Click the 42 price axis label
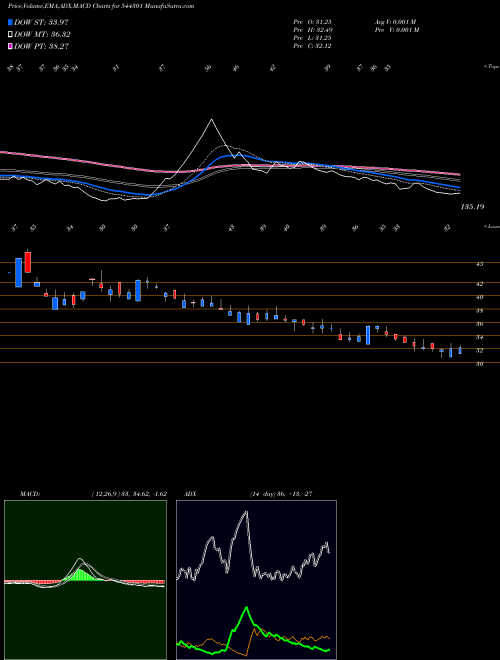 479,284
